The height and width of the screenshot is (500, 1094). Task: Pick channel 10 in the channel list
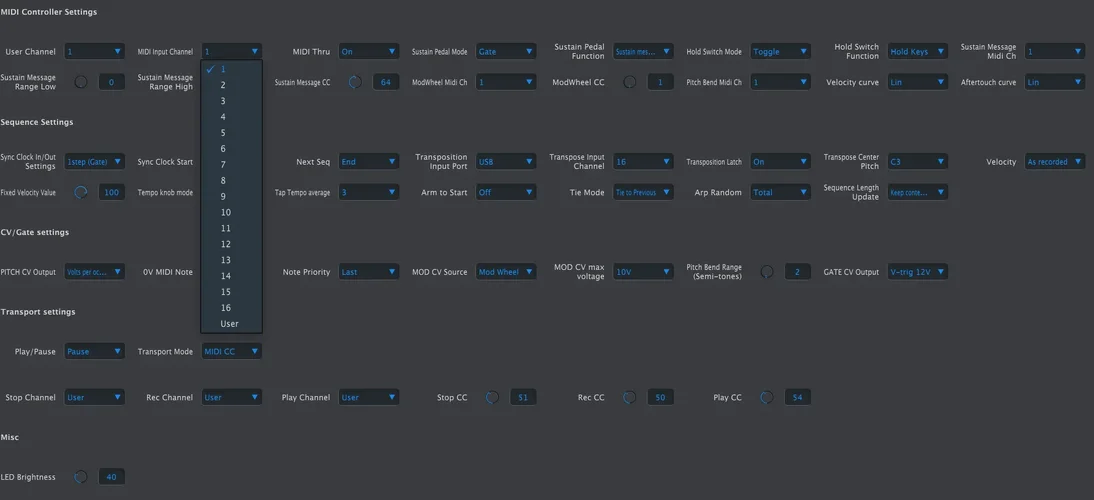tap(232, 212)
